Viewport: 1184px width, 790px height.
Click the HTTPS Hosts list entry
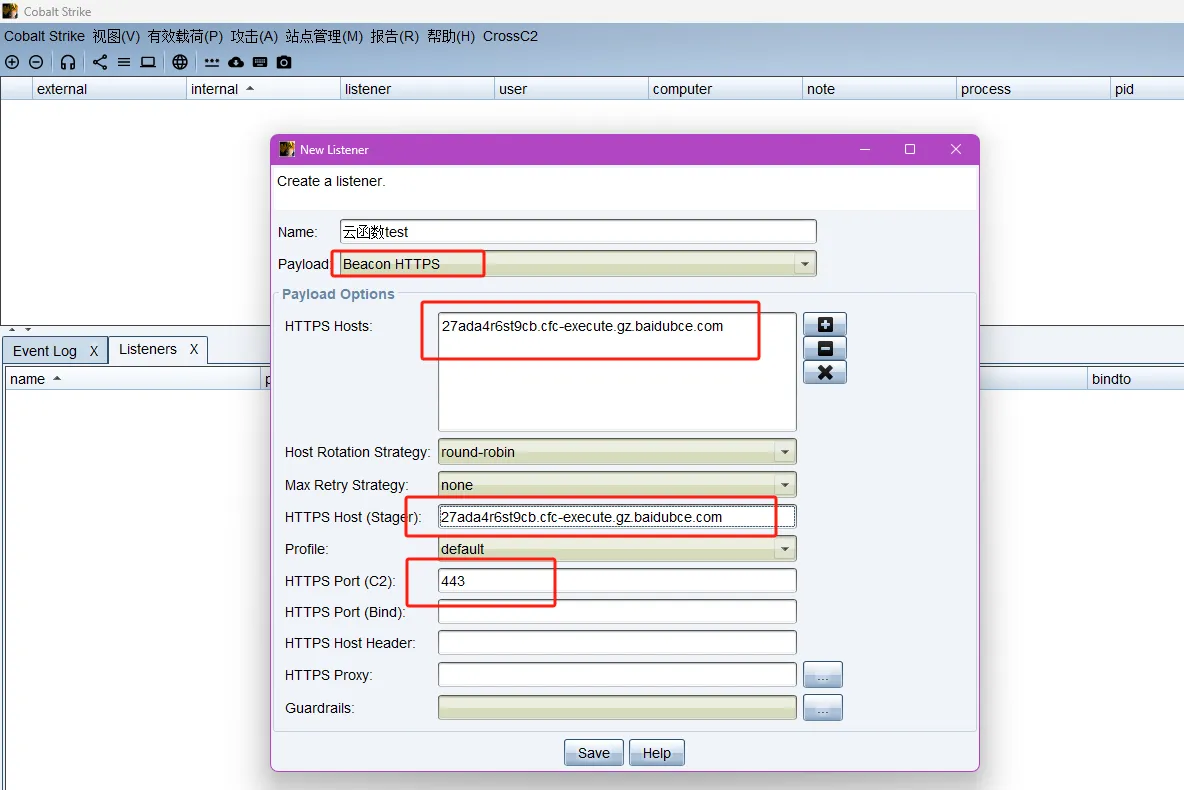tap(582, 326)
